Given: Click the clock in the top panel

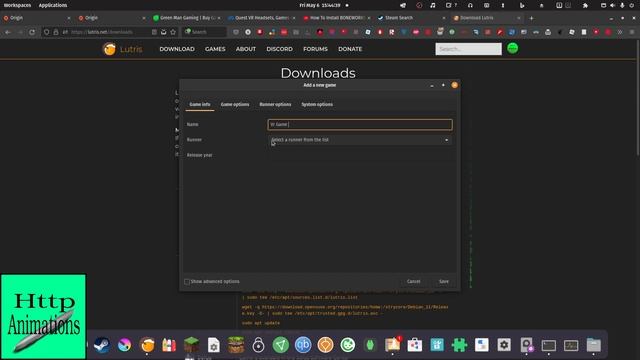Looking at the screenshot, I should click(x=320, y=5).
